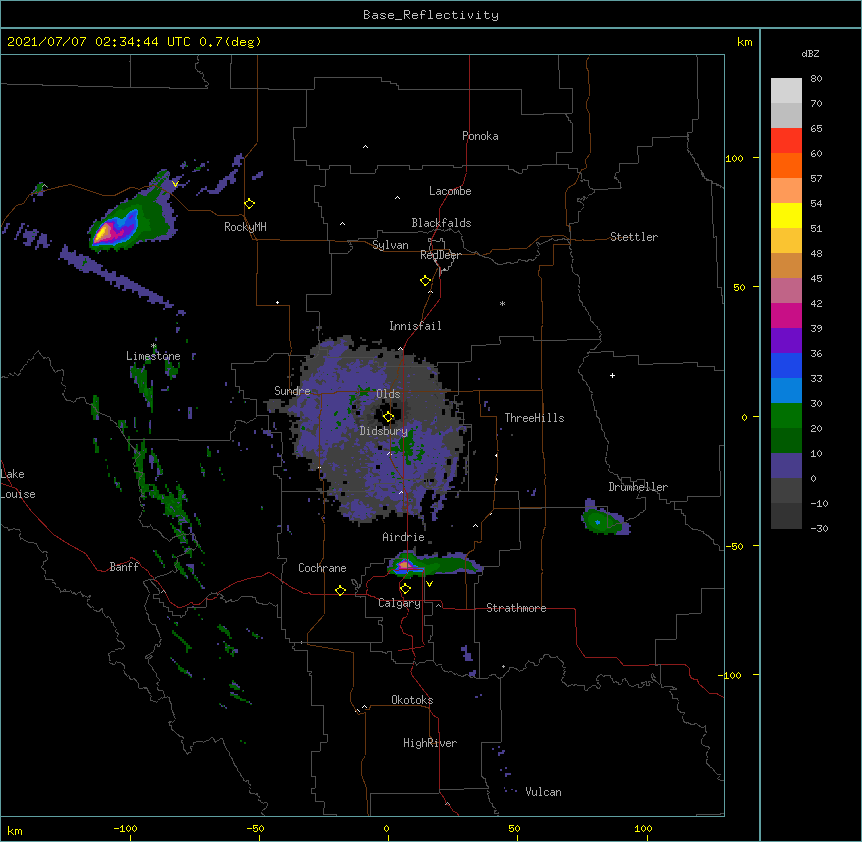Click the yellow diamond marker south of RedDeer
862x842 pixels.
tap(426, 281)
